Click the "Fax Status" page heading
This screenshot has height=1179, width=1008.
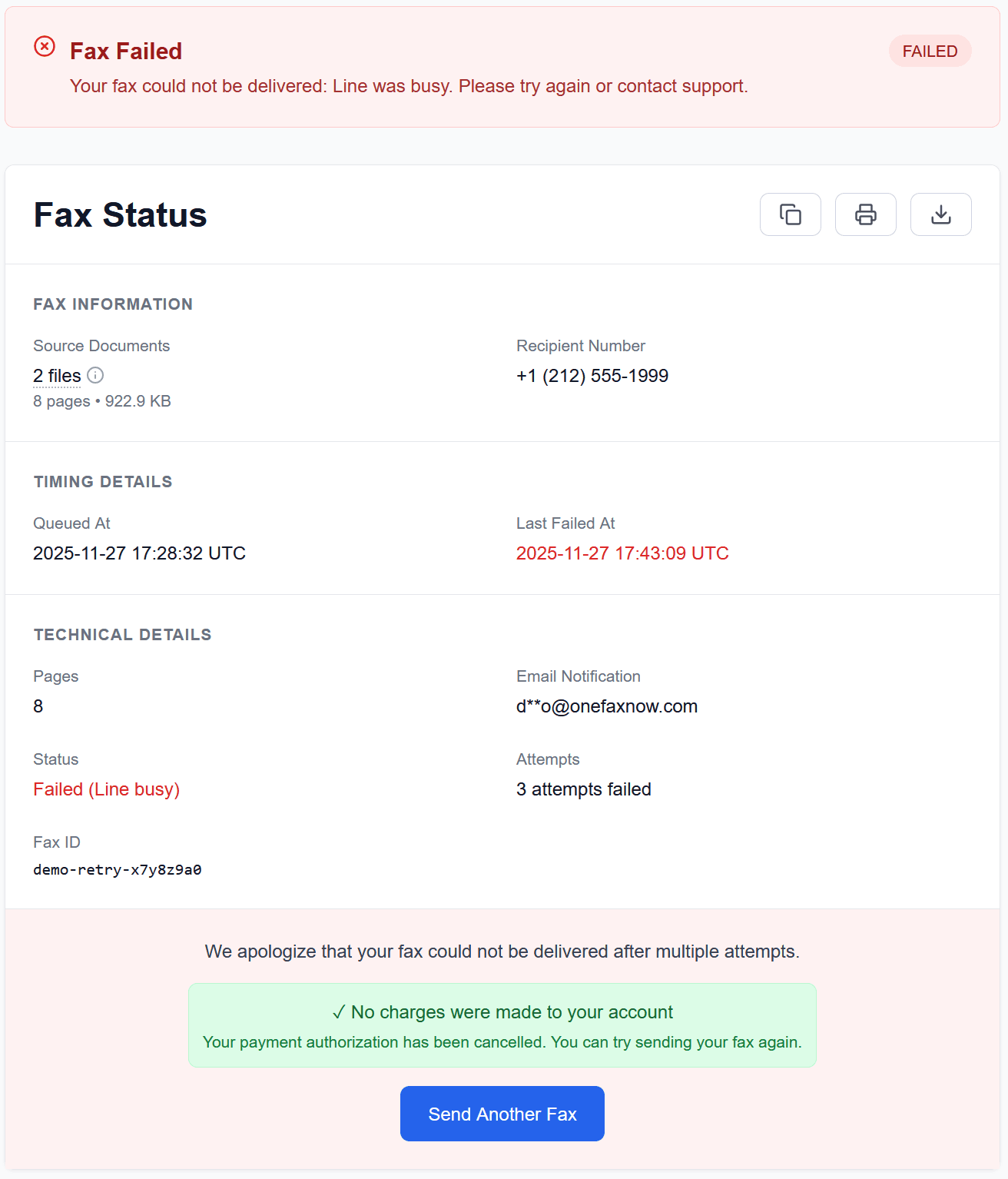pos(119,215)
